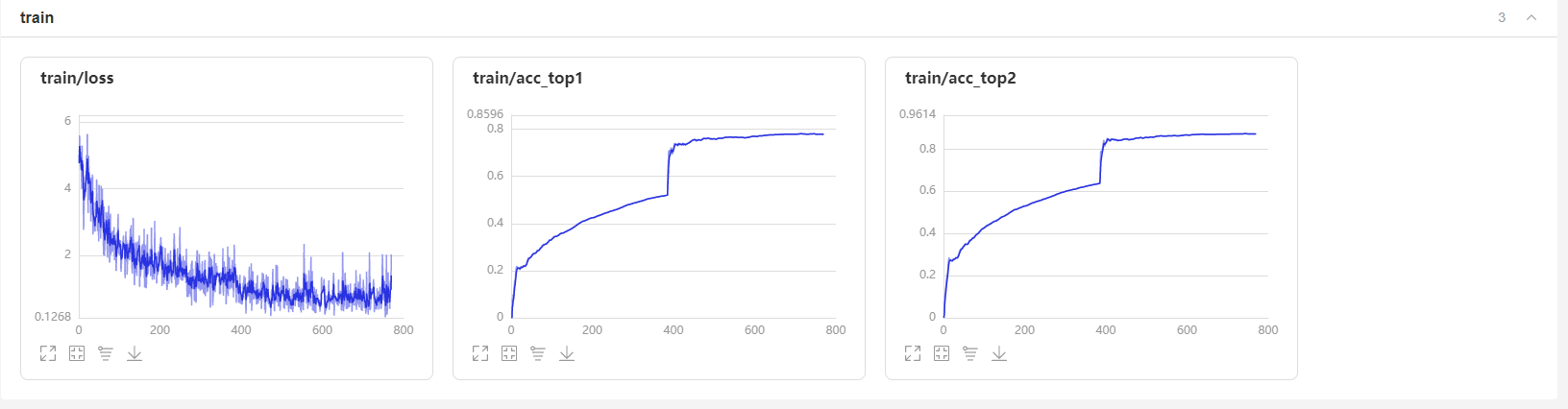This screenshot has height=409, width=1568.
Task: Click the chart count number 3 in header
Action: click(1502, 17)
